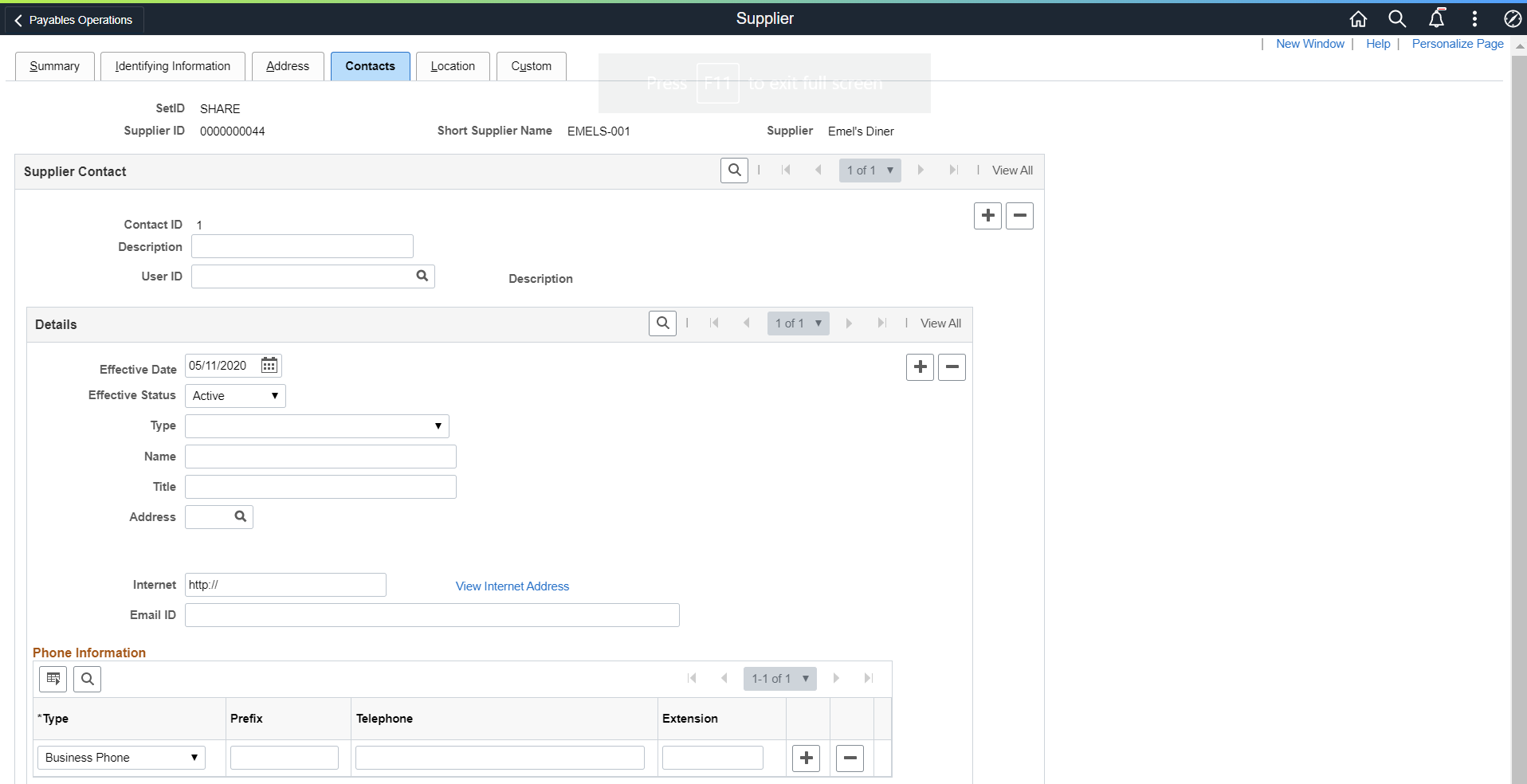
Task: Go back to Payables Operations
Action: (74, 20)
